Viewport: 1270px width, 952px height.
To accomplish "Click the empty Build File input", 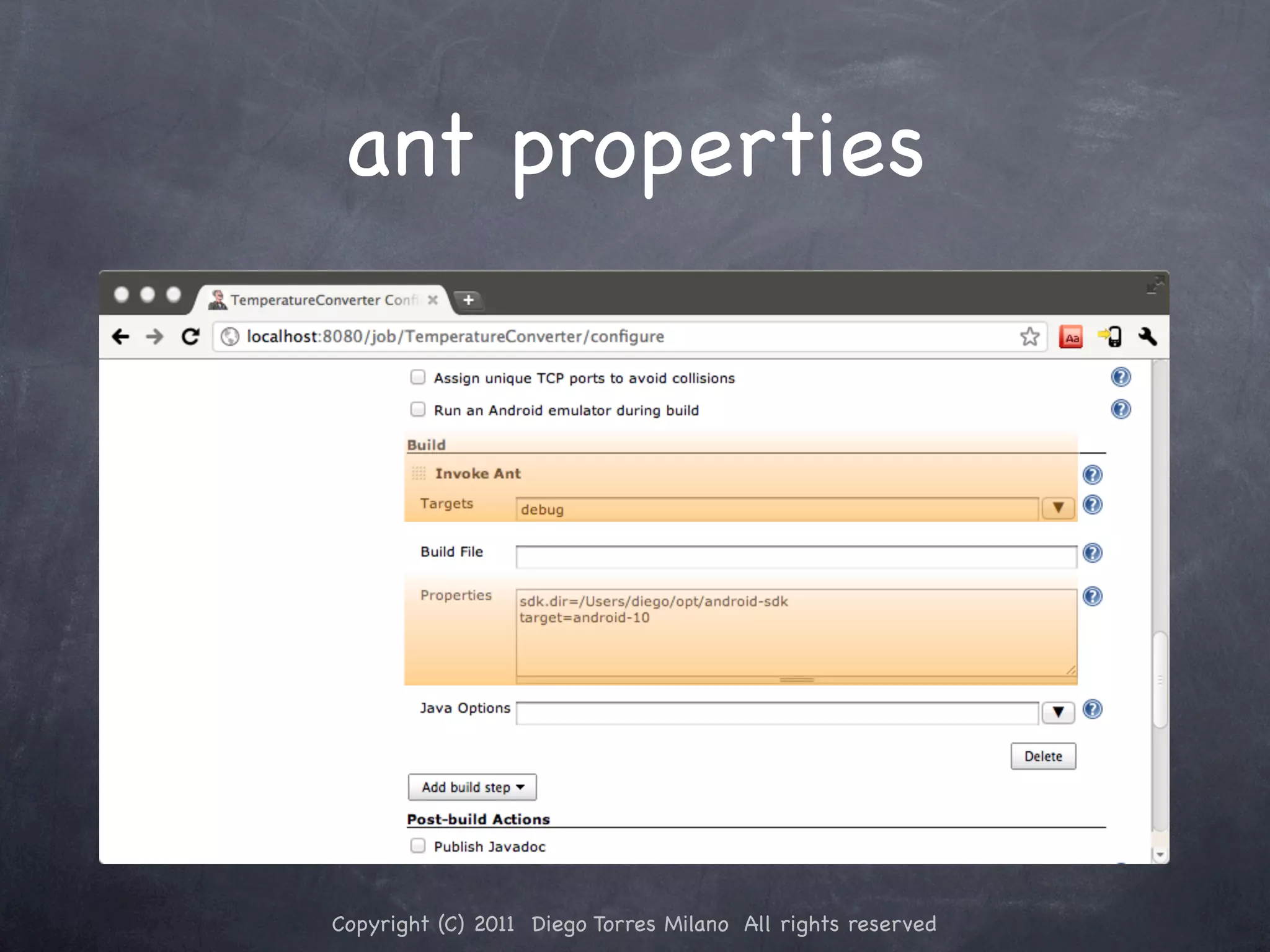I will pos(796,557).
